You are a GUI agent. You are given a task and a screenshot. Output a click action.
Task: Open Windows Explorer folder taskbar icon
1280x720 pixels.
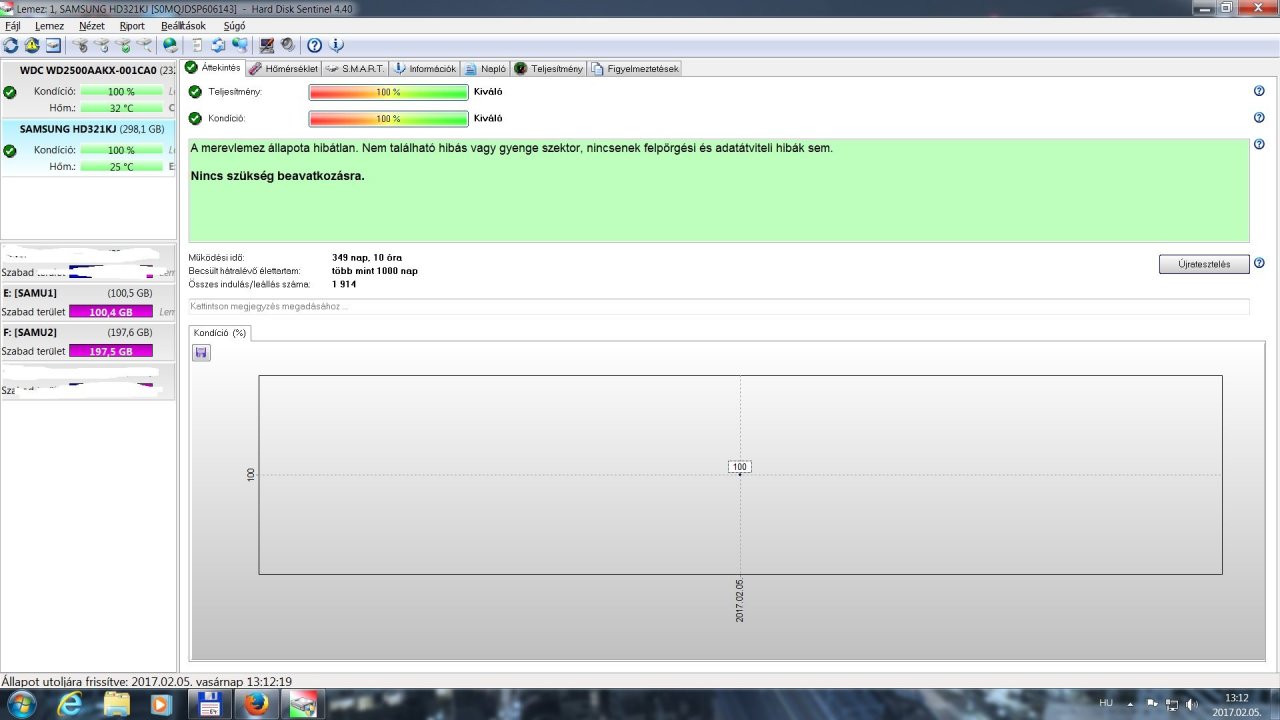click(x=116, y=704)
